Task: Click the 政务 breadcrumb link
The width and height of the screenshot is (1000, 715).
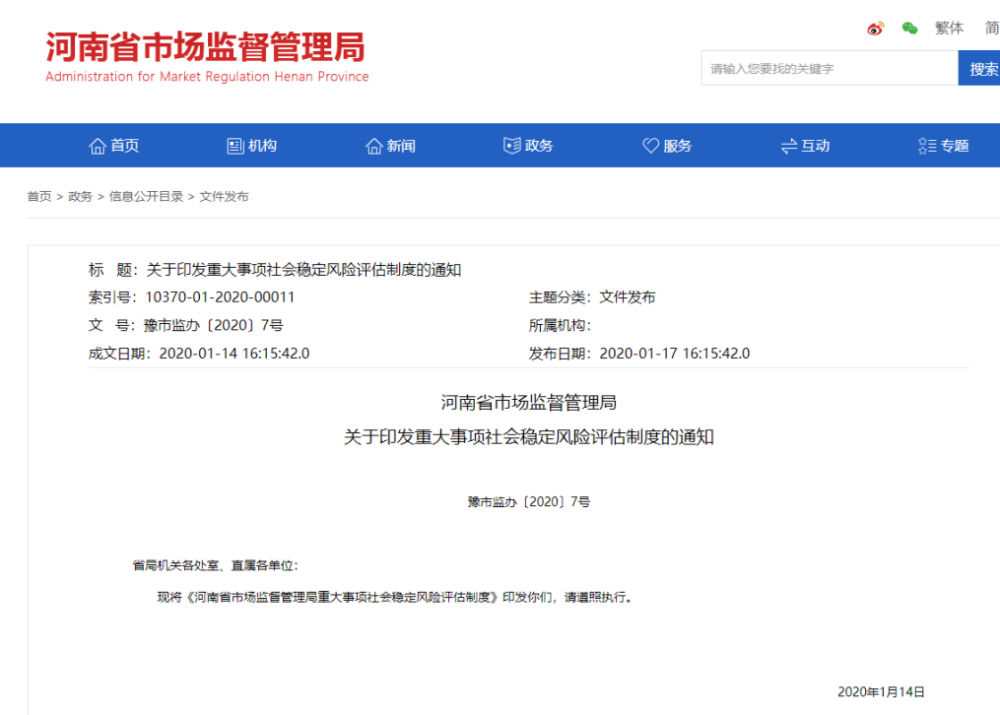Action: pos(80,196)
